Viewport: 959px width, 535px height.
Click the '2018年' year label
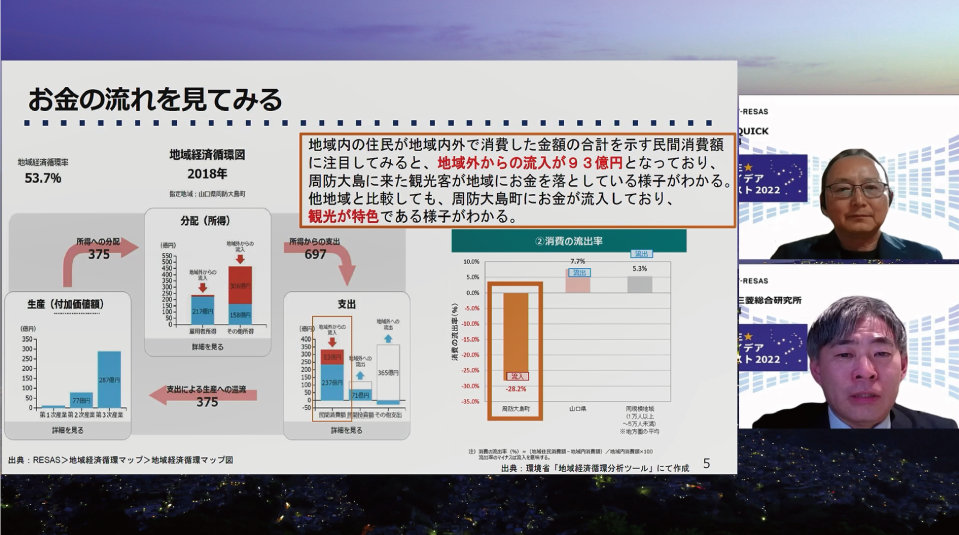pyautogui.click(x=207, y=174)
